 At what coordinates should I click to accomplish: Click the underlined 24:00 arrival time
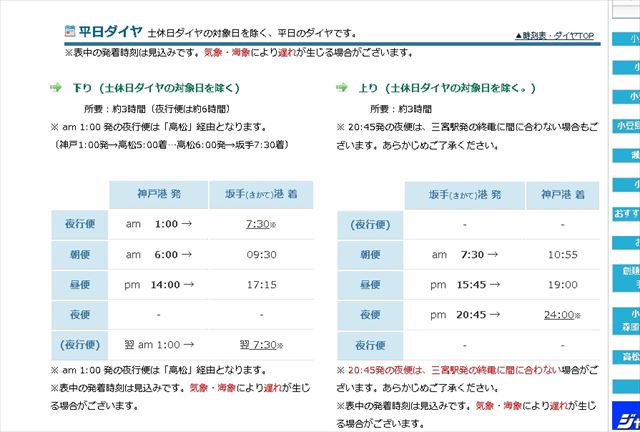554,314
